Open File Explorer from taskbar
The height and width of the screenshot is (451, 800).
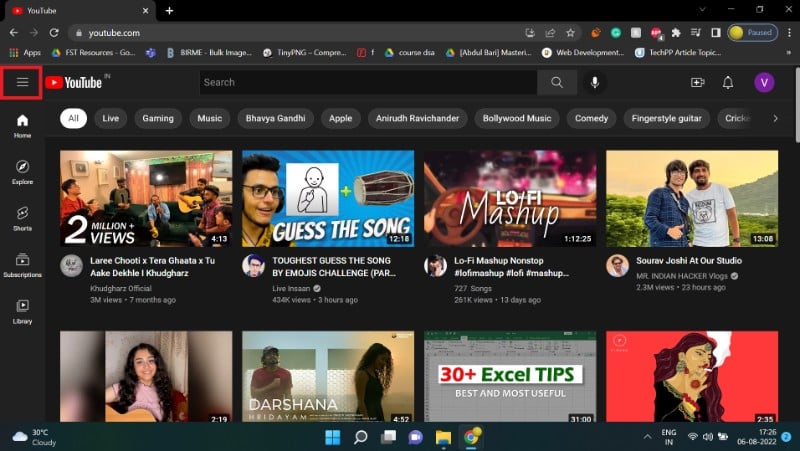pyautogui.click(x=443, y=437)
